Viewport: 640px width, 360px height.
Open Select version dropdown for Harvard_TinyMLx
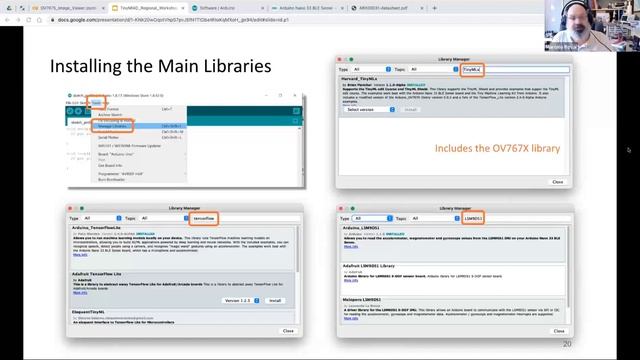click(x=370, y=110)
